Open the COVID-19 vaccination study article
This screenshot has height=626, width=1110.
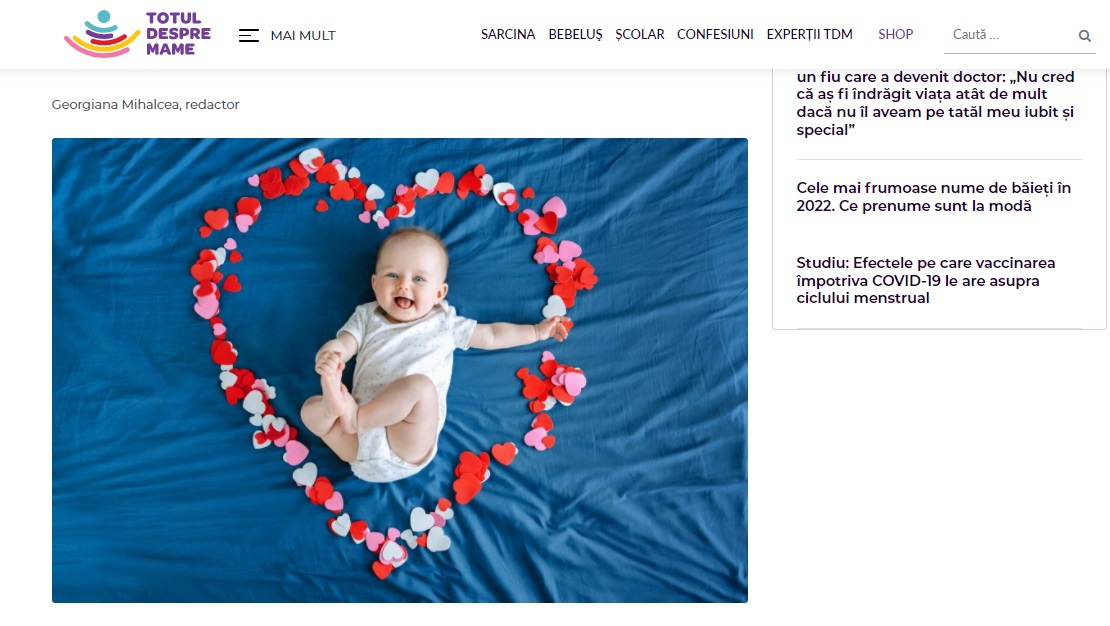925,280
